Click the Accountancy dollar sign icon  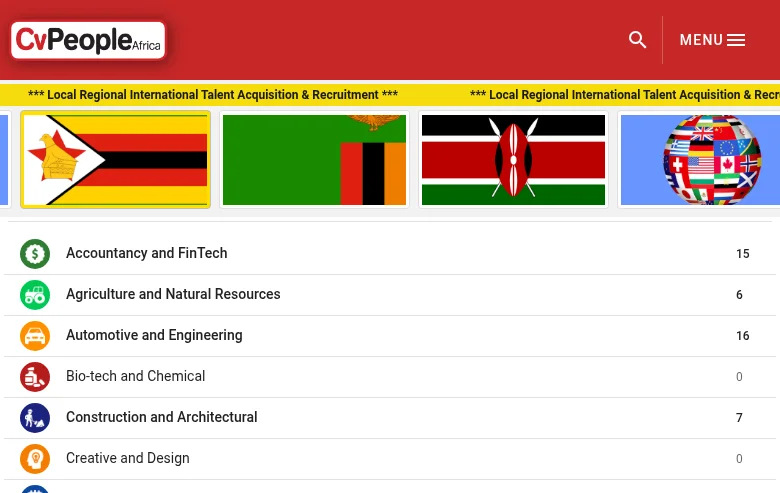coord(35,254)
